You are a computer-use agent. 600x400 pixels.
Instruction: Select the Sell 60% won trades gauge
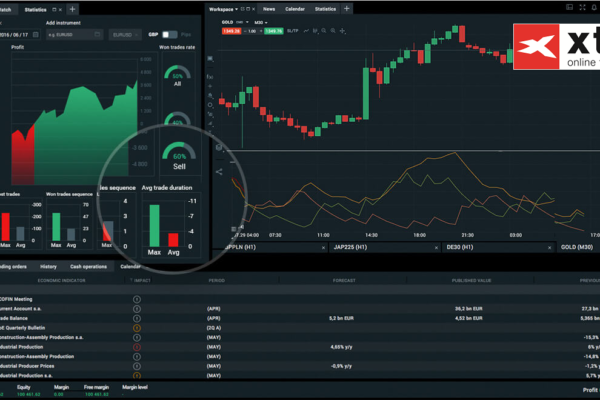click(179, 156)
